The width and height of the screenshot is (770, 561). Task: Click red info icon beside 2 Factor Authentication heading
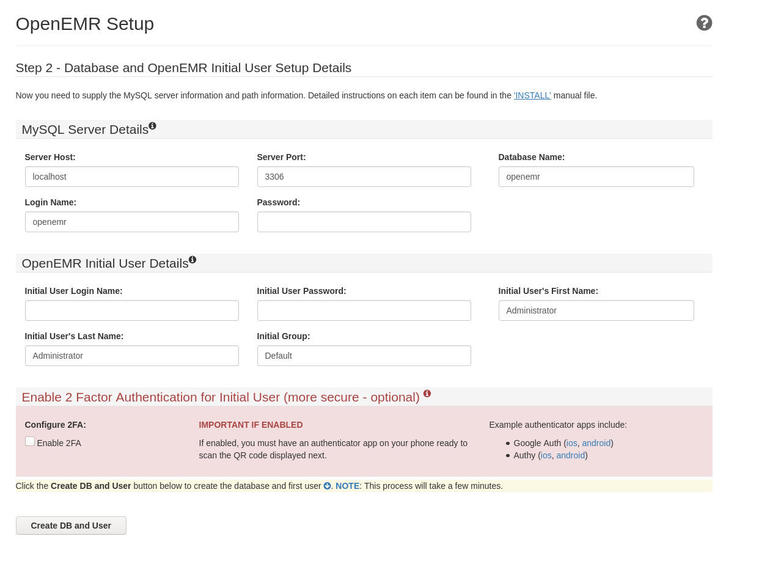tap(427, 393)
